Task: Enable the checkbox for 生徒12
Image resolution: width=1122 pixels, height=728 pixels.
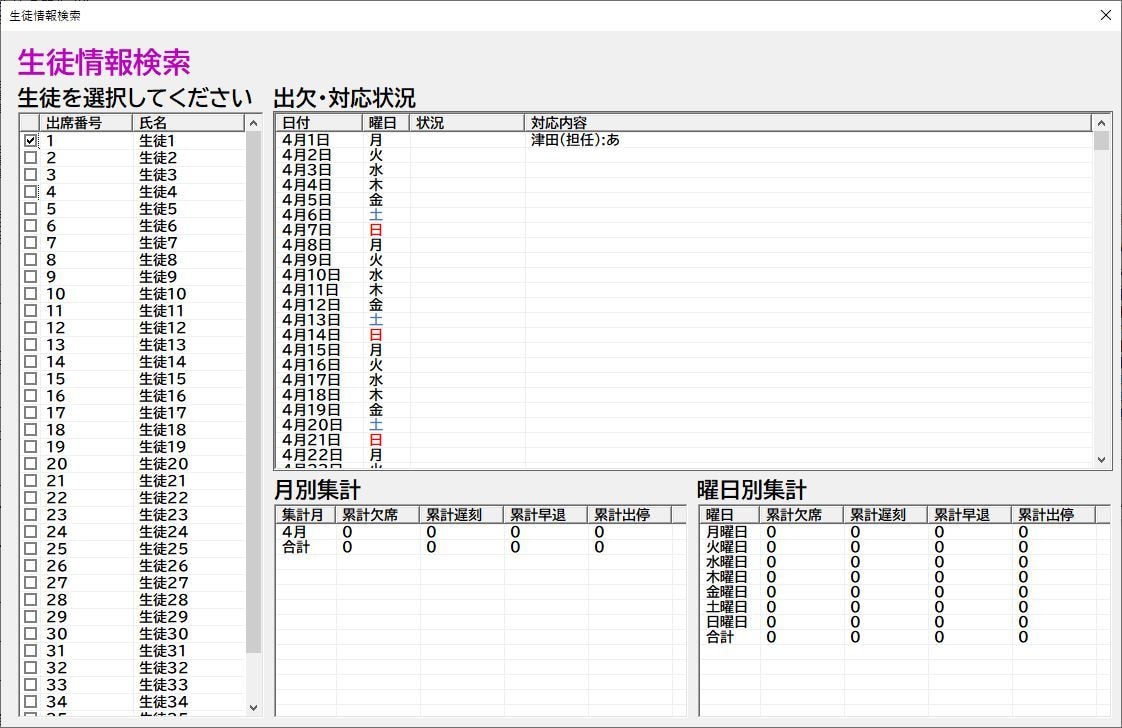Action: [30, 328]
